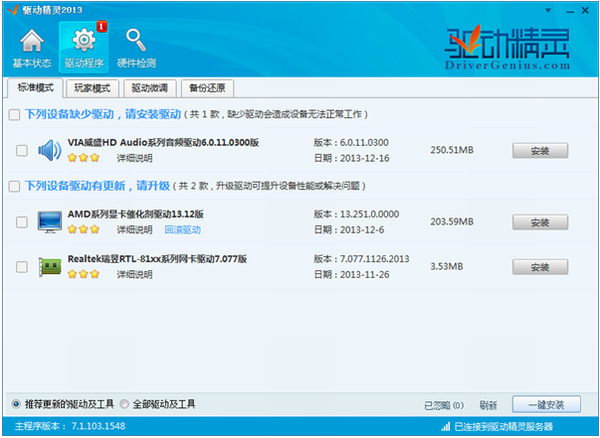Click the 下列设备缺少驱动，请安装驱动 heading
The height and width of the screenshot is (438, 600).
pos(103,114)
